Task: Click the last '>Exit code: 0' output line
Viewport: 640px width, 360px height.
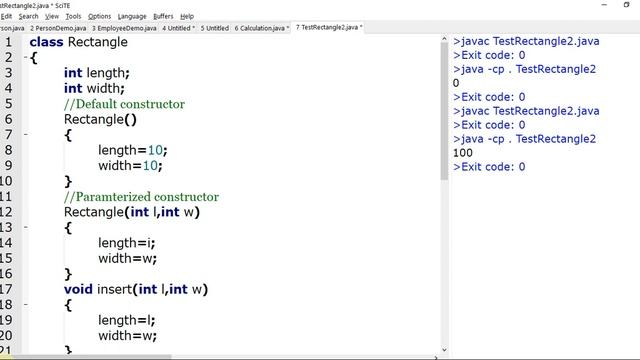Action: point(489,167)
